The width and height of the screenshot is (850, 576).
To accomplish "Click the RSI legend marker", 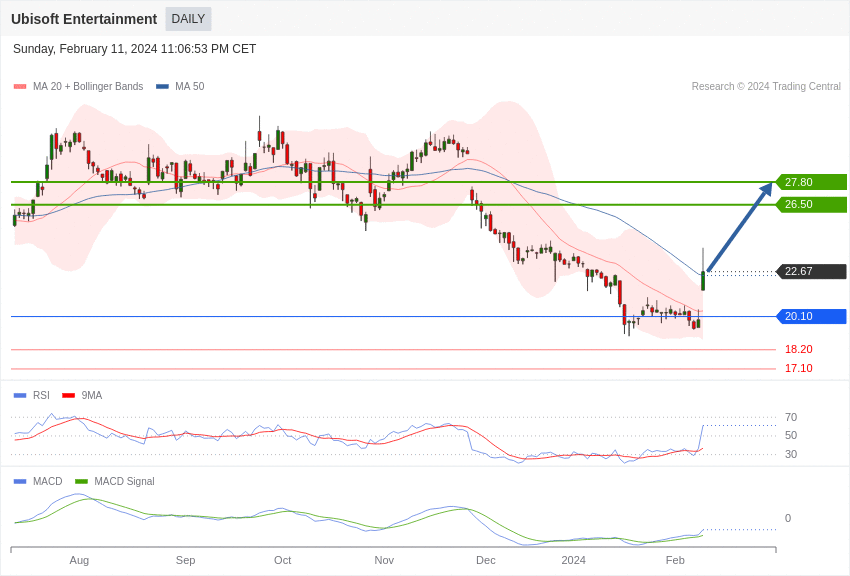I will tap(20, 395).
